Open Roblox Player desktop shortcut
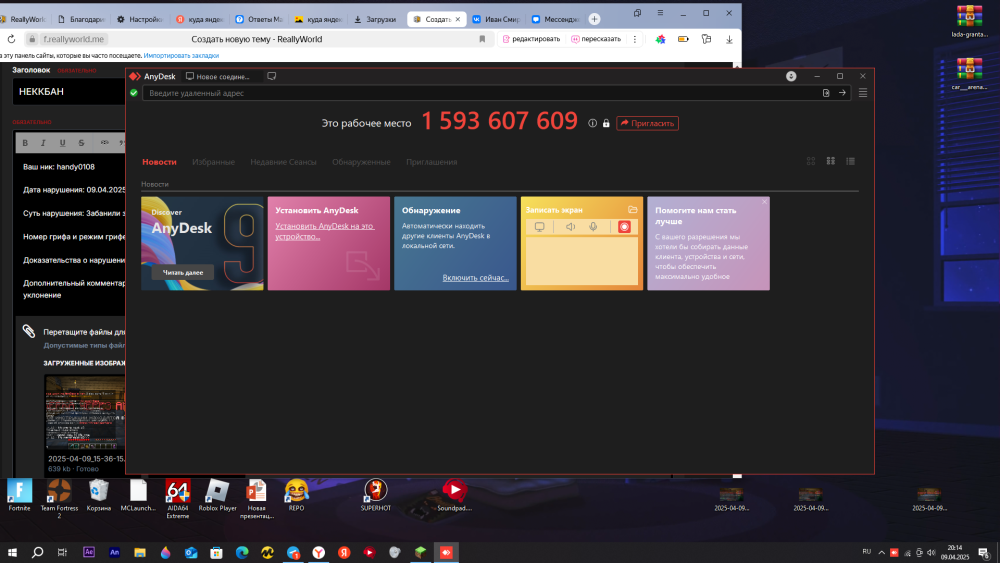 217,495
